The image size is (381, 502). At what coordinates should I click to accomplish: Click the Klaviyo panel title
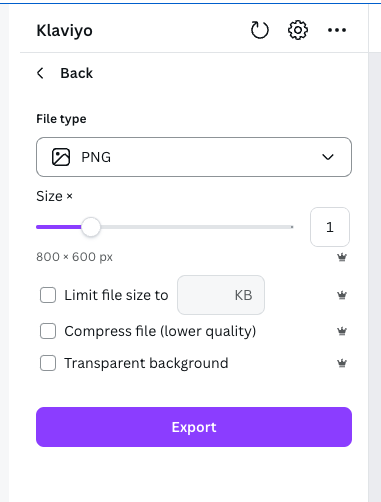pyautogui.click(x=64, y=31)
